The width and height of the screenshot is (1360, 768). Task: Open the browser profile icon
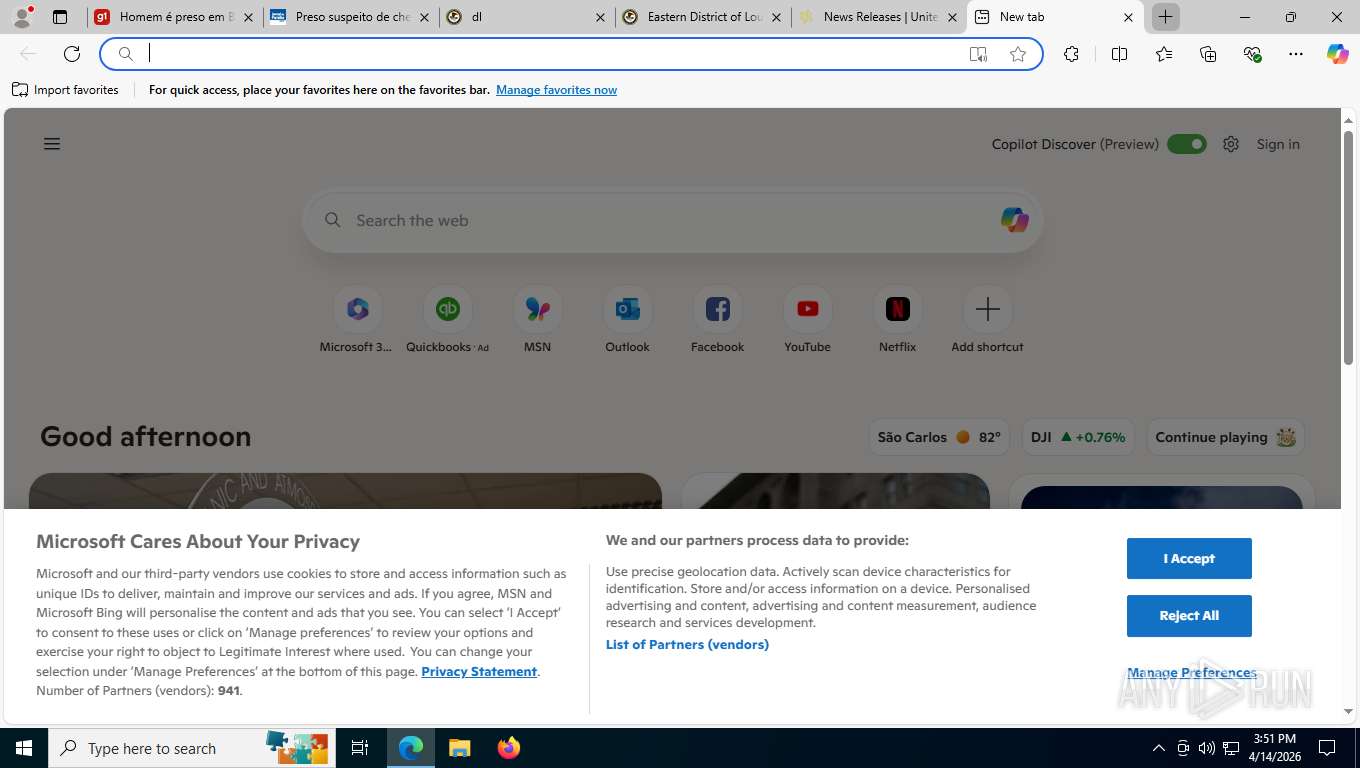coord(22,16)
